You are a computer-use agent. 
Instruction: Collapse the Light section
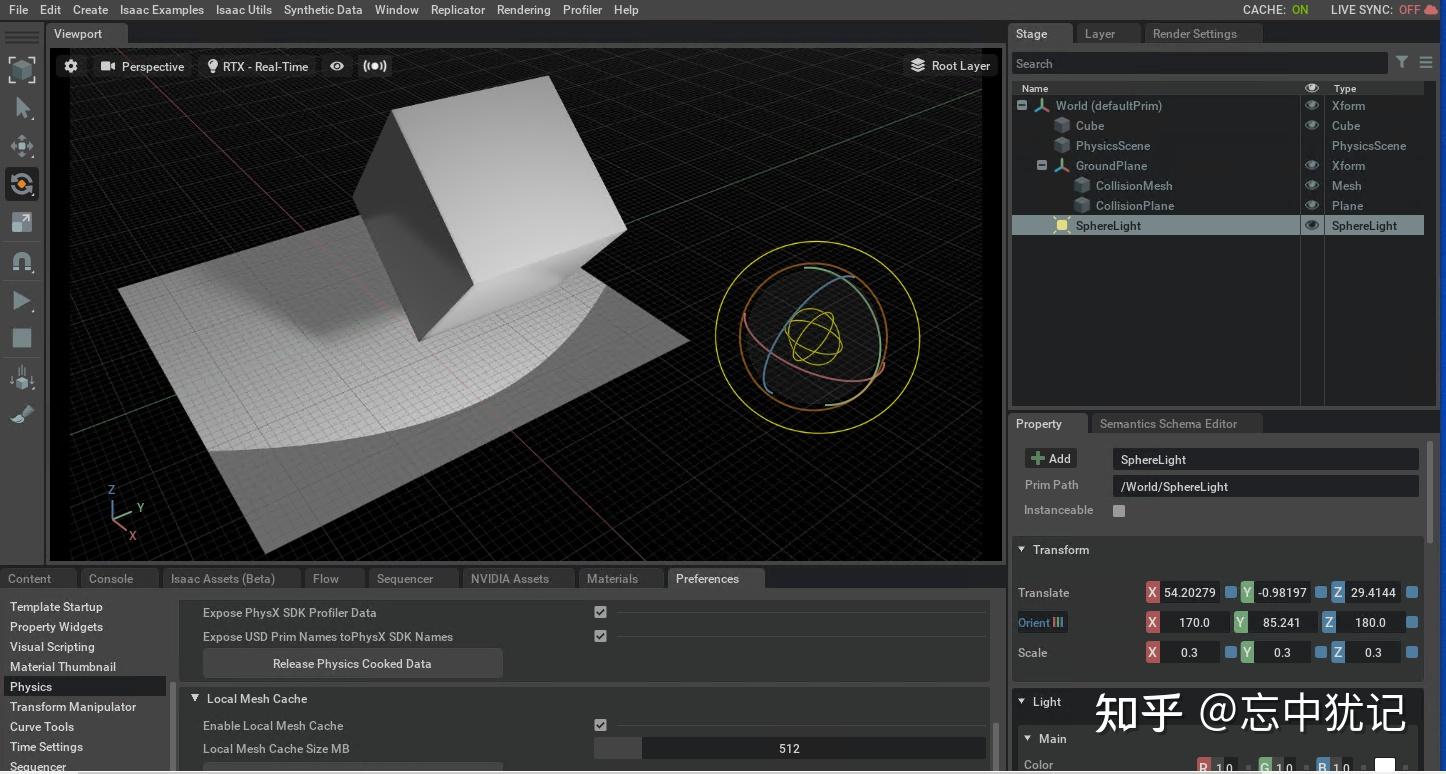point(1022,702)
